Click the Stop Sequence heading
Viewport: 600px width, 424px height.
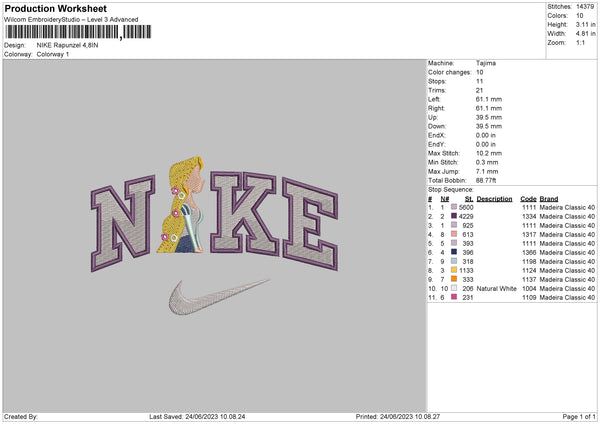(451, 190)
